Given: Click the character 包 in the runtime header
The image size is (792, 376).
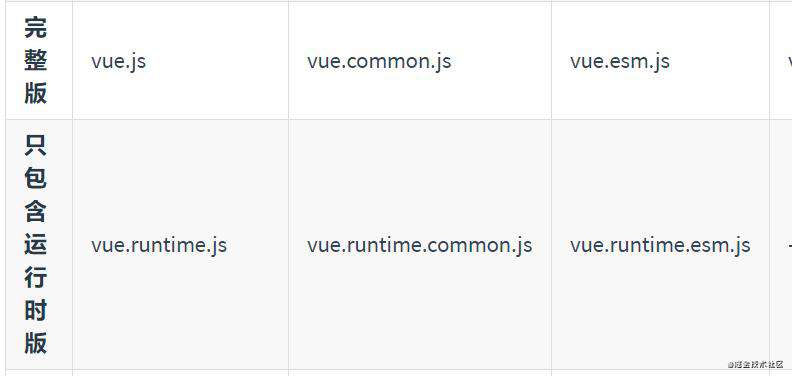Looking at the screenshot, I should click(x=35, y=178).
